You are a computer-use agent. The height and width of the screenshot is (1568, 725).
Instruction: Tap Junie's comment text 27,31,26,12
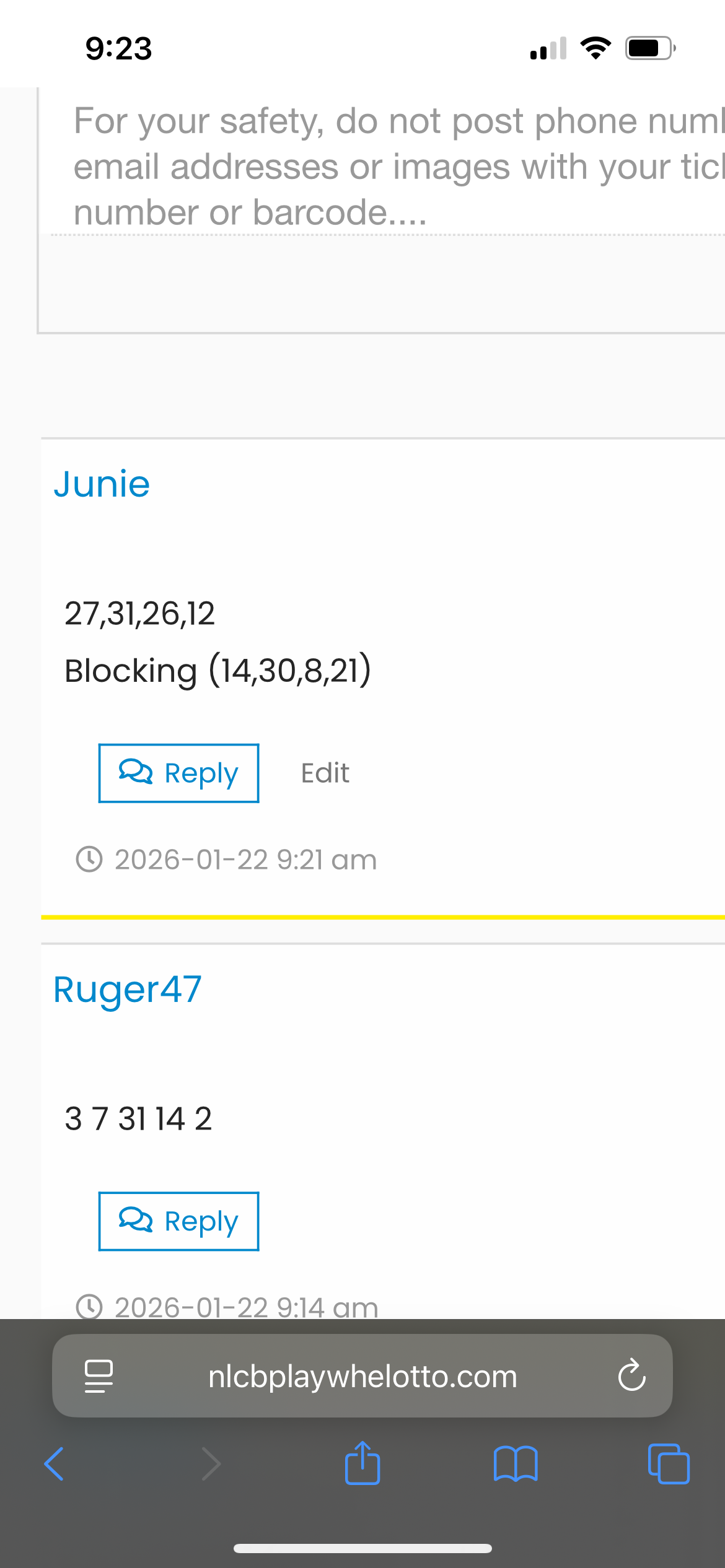[x=140, y=614]
